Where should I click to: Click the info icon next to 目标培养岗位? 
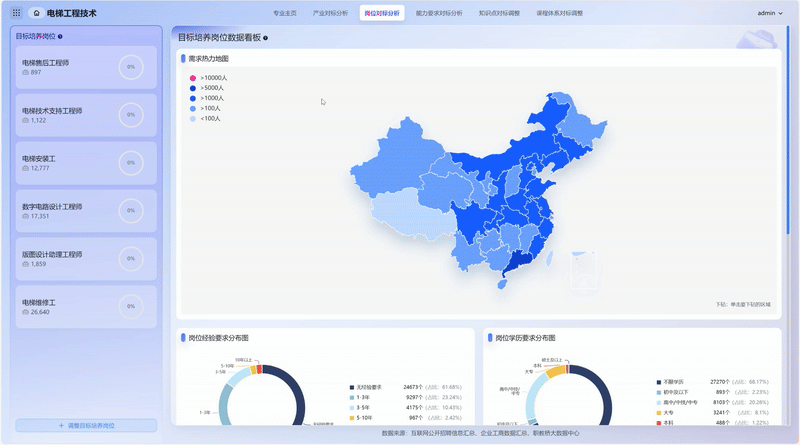coord(60,36)
